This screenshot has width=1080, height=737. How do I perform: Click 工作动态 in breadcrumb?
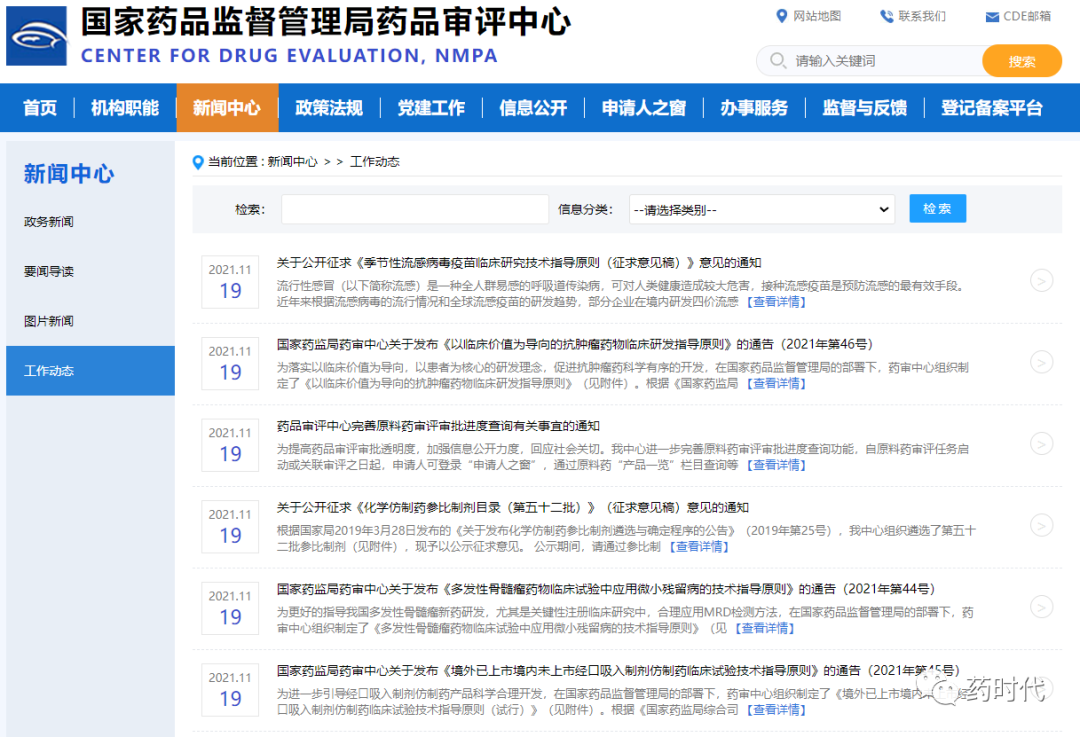375,162
